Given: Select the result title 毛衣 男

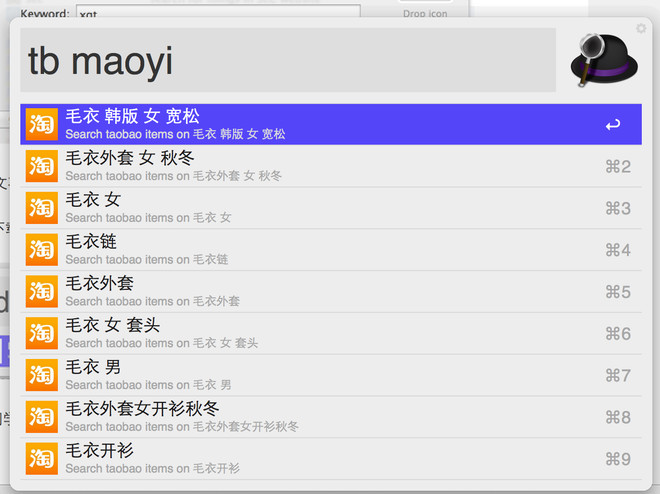Looking at the screenshot, I should [x=93, y=367].
